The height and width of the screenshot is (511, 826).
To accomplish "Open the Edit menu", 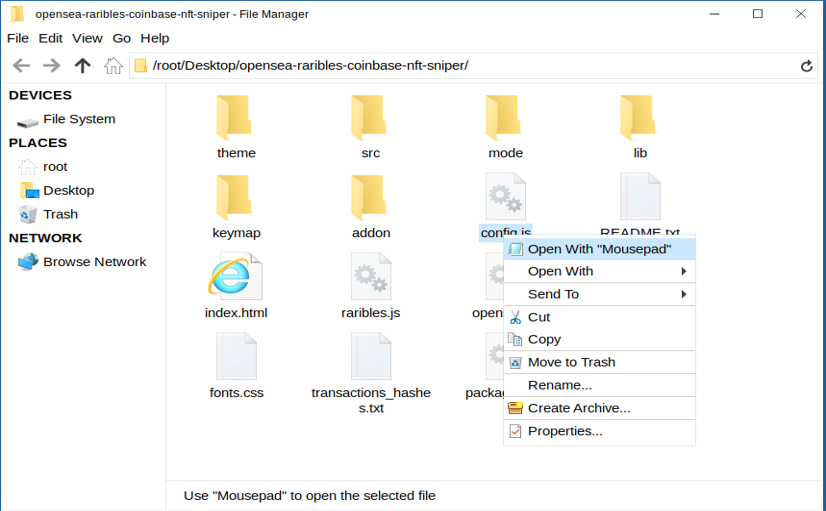I will (50, 38).
